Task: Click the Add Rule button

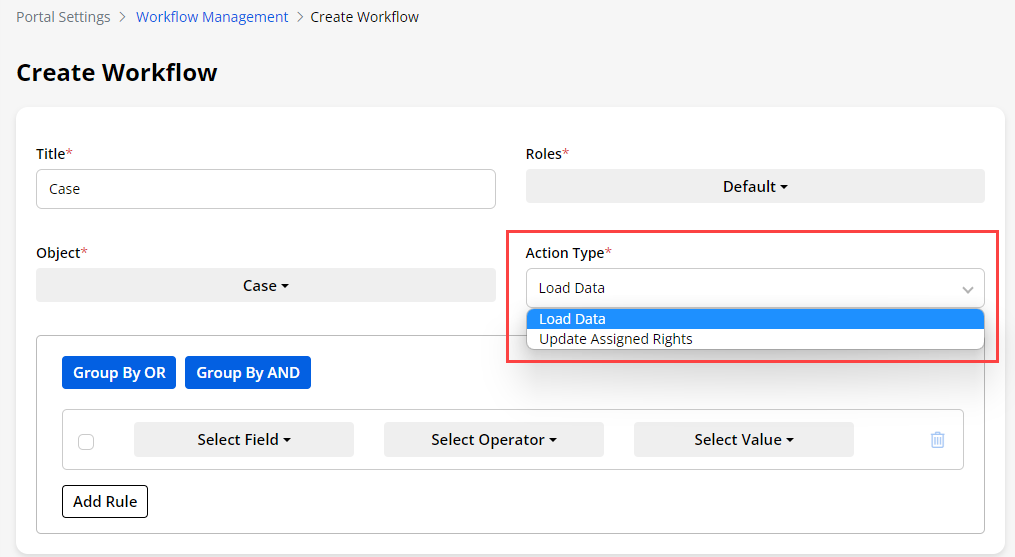Action: [105, 501]
